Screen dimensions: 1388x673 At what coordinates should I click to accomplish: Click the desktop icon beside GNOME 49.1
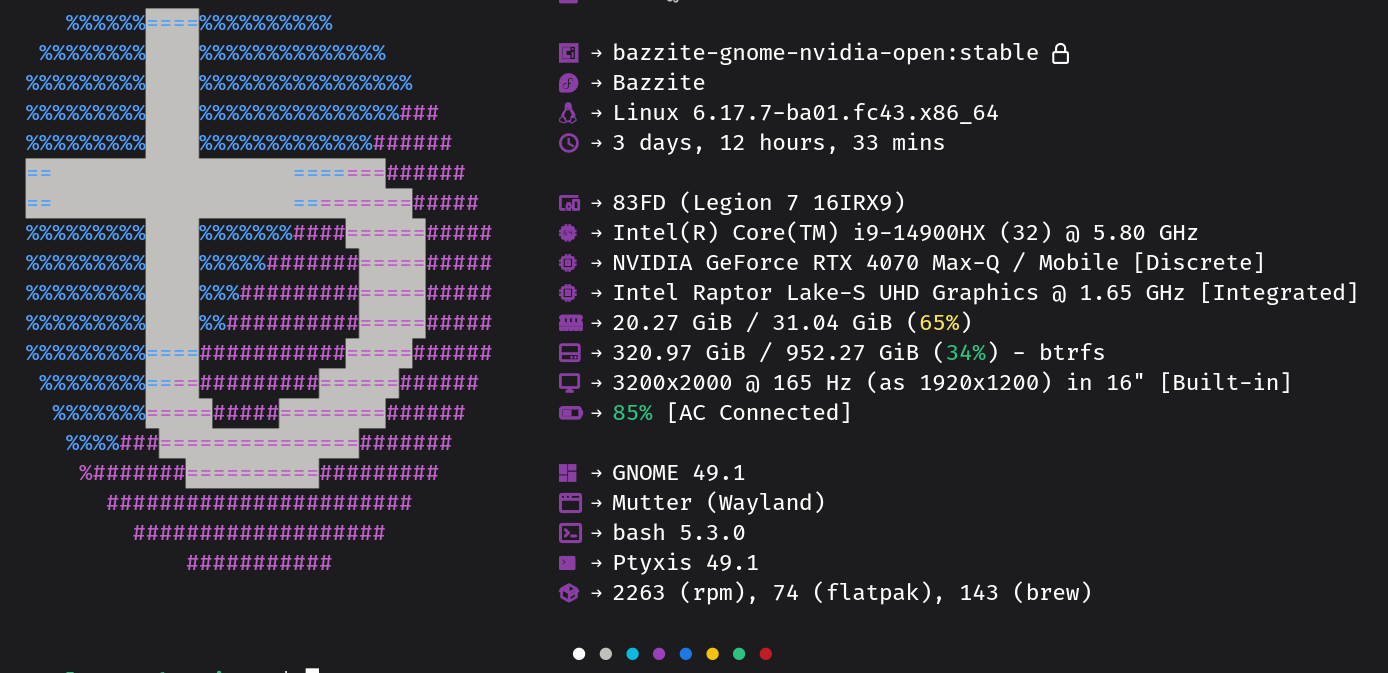pos(568,473)
